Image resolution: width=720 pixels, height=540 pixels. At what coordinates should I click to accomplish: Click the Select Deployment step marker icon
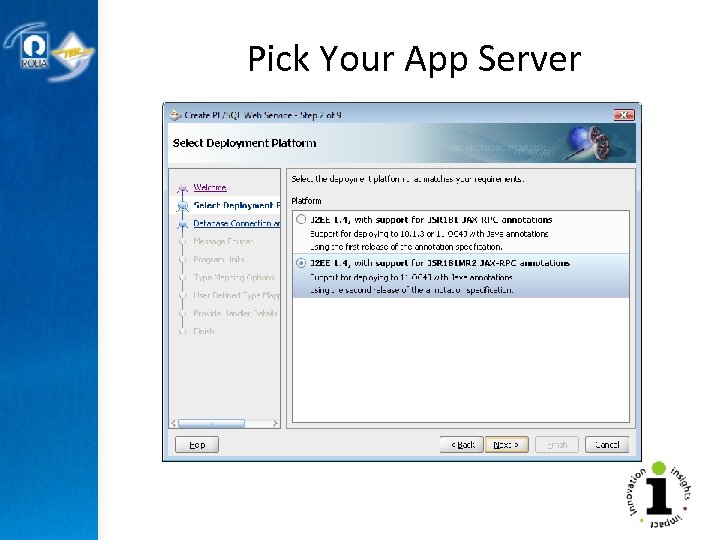[183, 206]
